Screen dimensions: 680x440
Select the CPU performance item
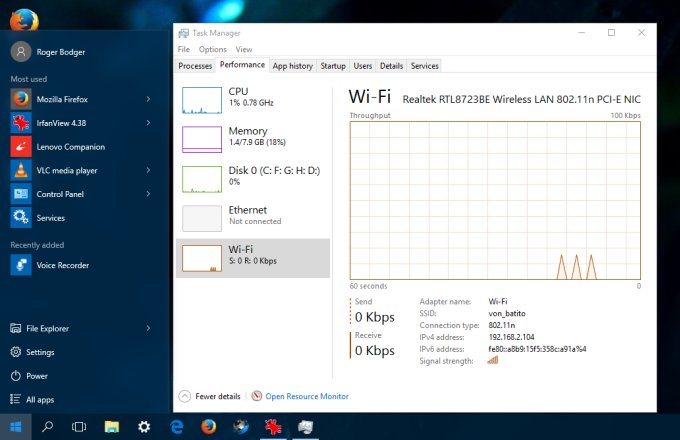253,100
